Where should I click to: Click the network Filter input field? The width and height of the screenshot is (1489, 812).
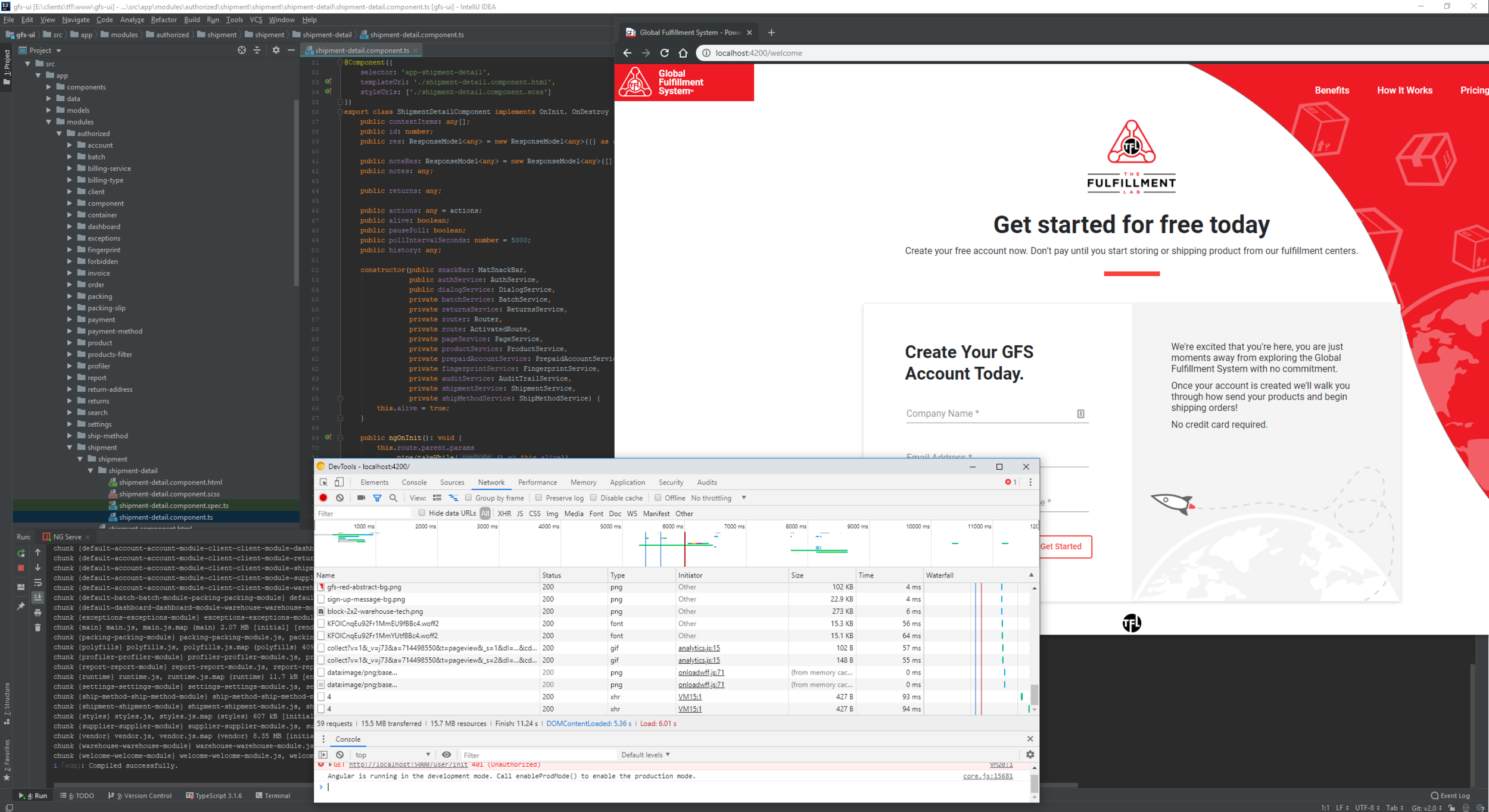[363, 513]
